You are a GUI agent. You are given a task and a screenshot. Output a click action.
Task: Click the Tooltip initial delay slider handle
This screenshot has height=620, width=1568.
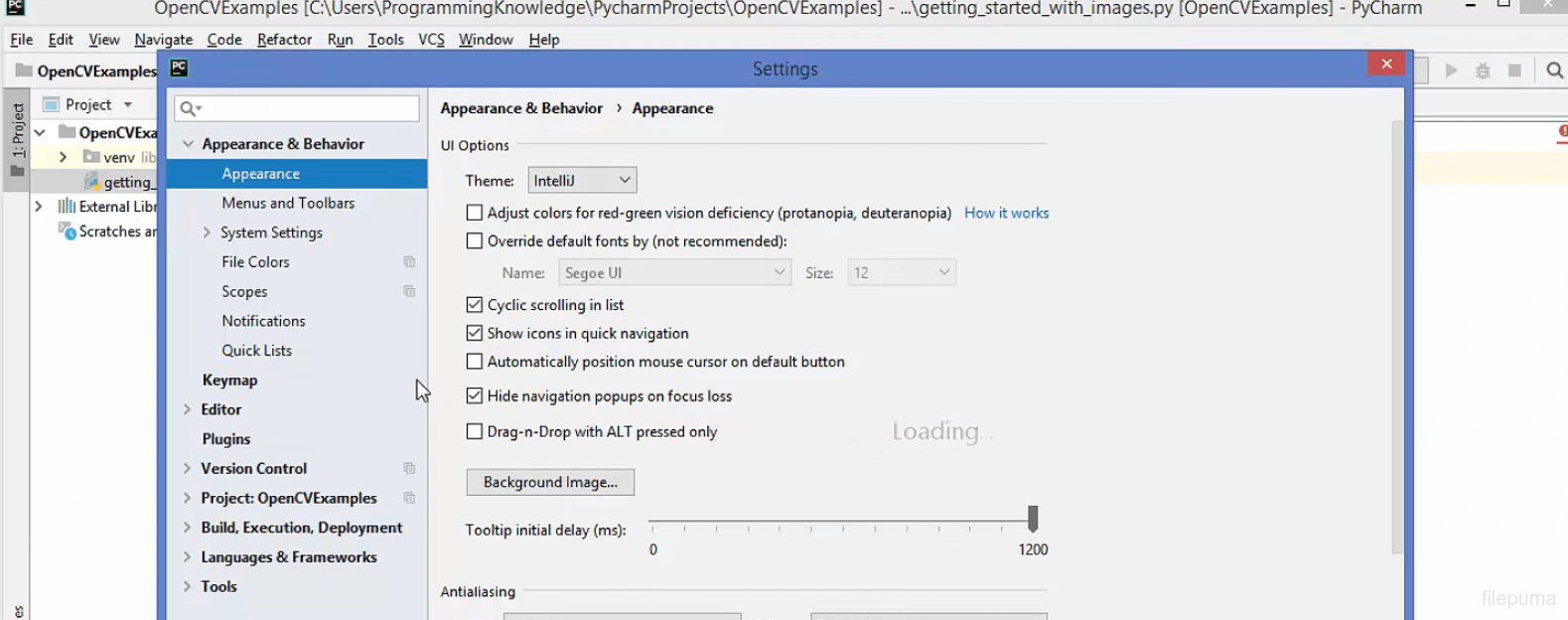[x=1033, y=518]
